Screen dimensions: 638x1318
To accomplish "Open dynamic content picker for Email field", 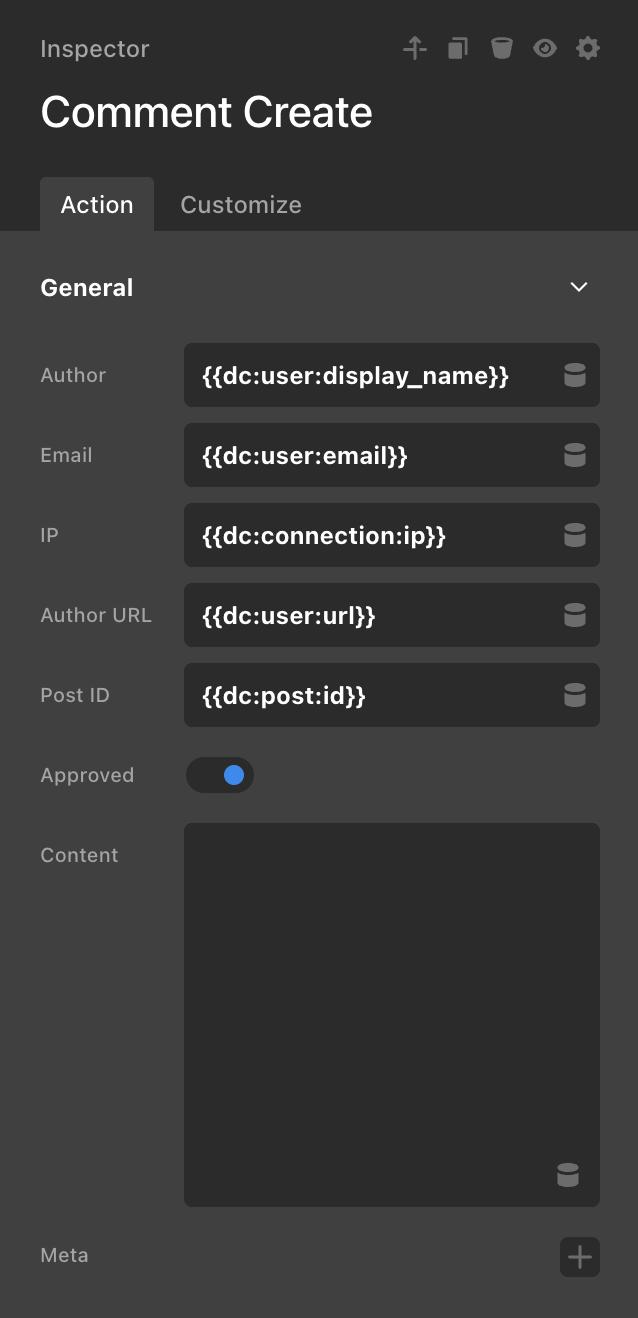I will pos(574,455).
